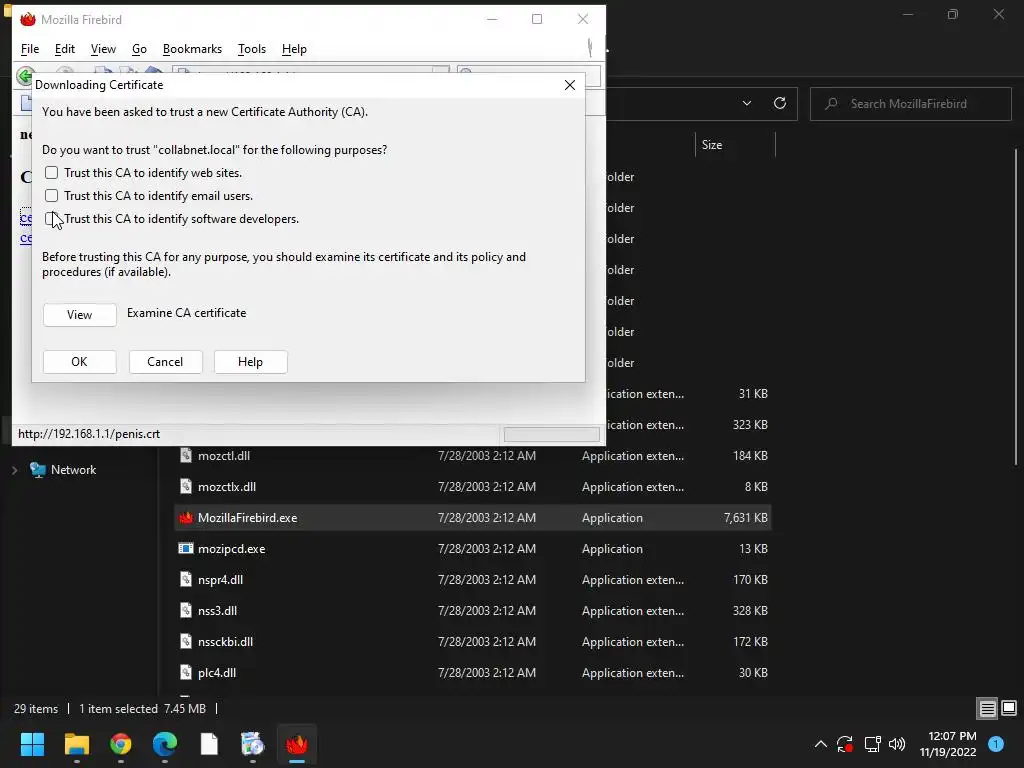
Task: Click the status bar URL penis.crt text
Action: [x=89, y=434]
